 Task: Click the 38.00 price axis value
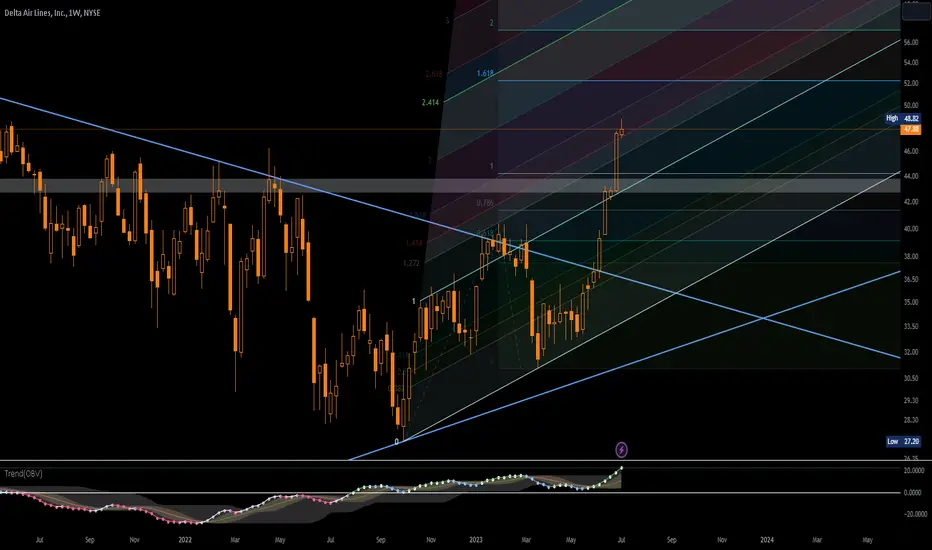pyautogui.click(x=911, y=256)
